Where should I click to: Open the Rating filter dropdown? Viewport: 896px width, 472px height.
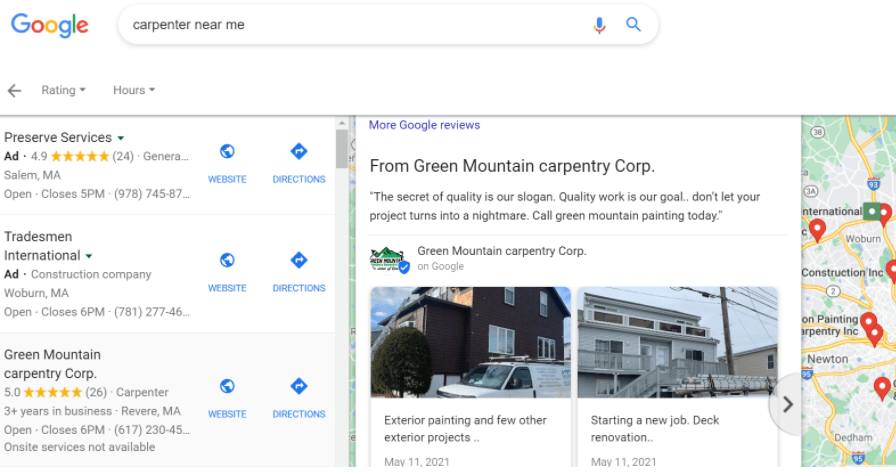(x=63, y=90)
